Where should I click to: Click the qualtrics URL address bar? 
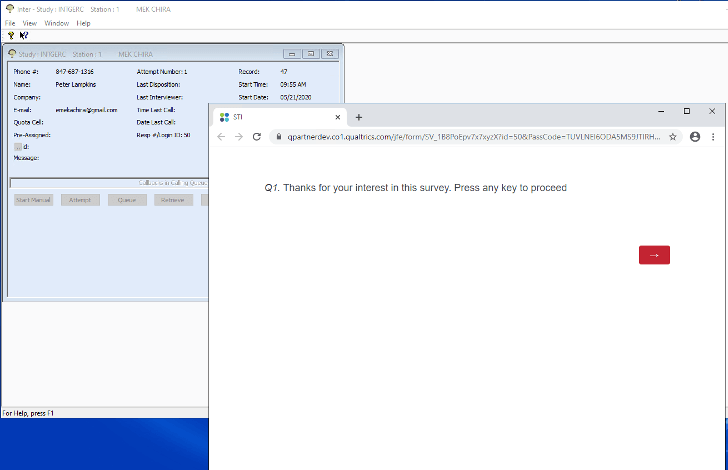[474, 137]
